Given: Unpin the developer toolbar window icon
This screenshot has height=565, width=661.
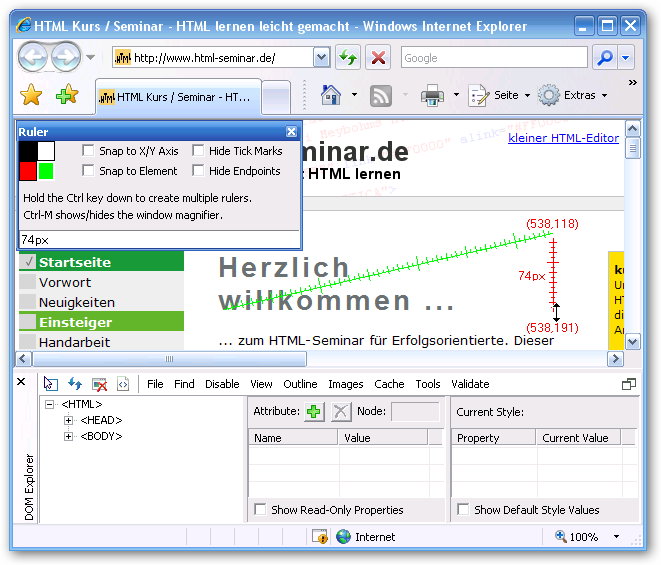Looking at the screenshot, I should [x=629, y=384].
